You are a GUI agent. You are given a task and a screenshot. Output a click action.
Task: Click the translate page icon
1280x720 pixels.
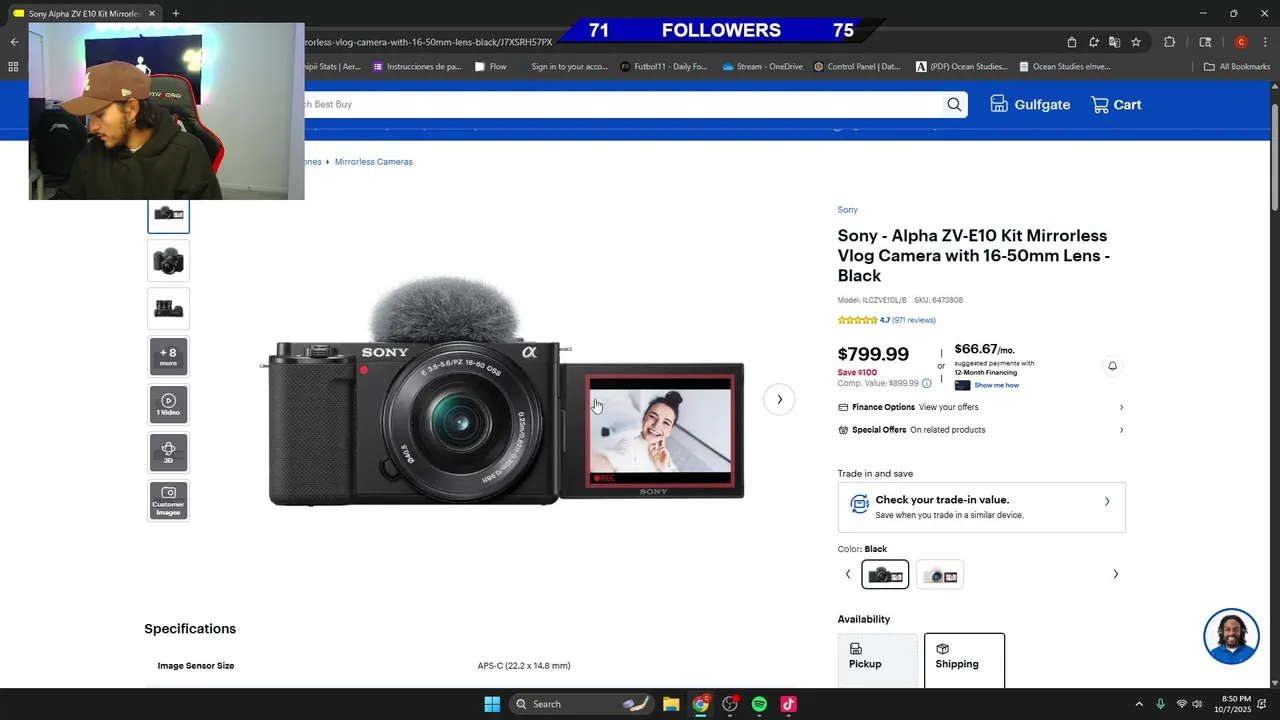point(1114,42)
